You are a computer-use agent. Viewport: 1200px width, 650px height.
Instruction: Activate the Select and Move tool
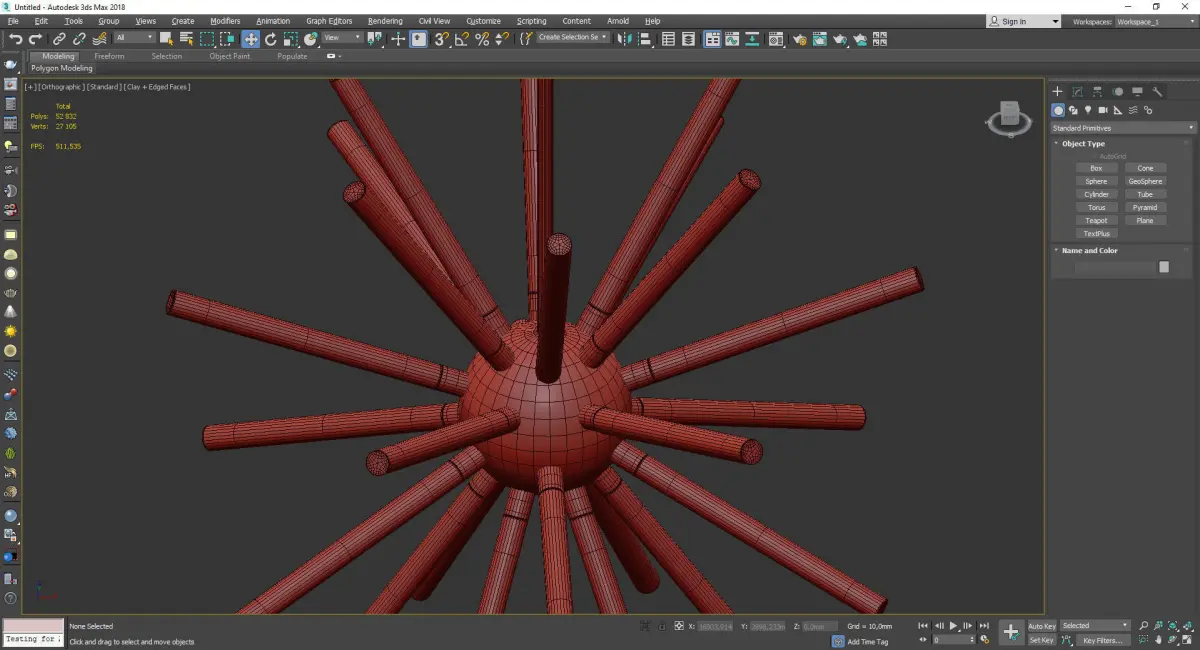coord(250,39)
